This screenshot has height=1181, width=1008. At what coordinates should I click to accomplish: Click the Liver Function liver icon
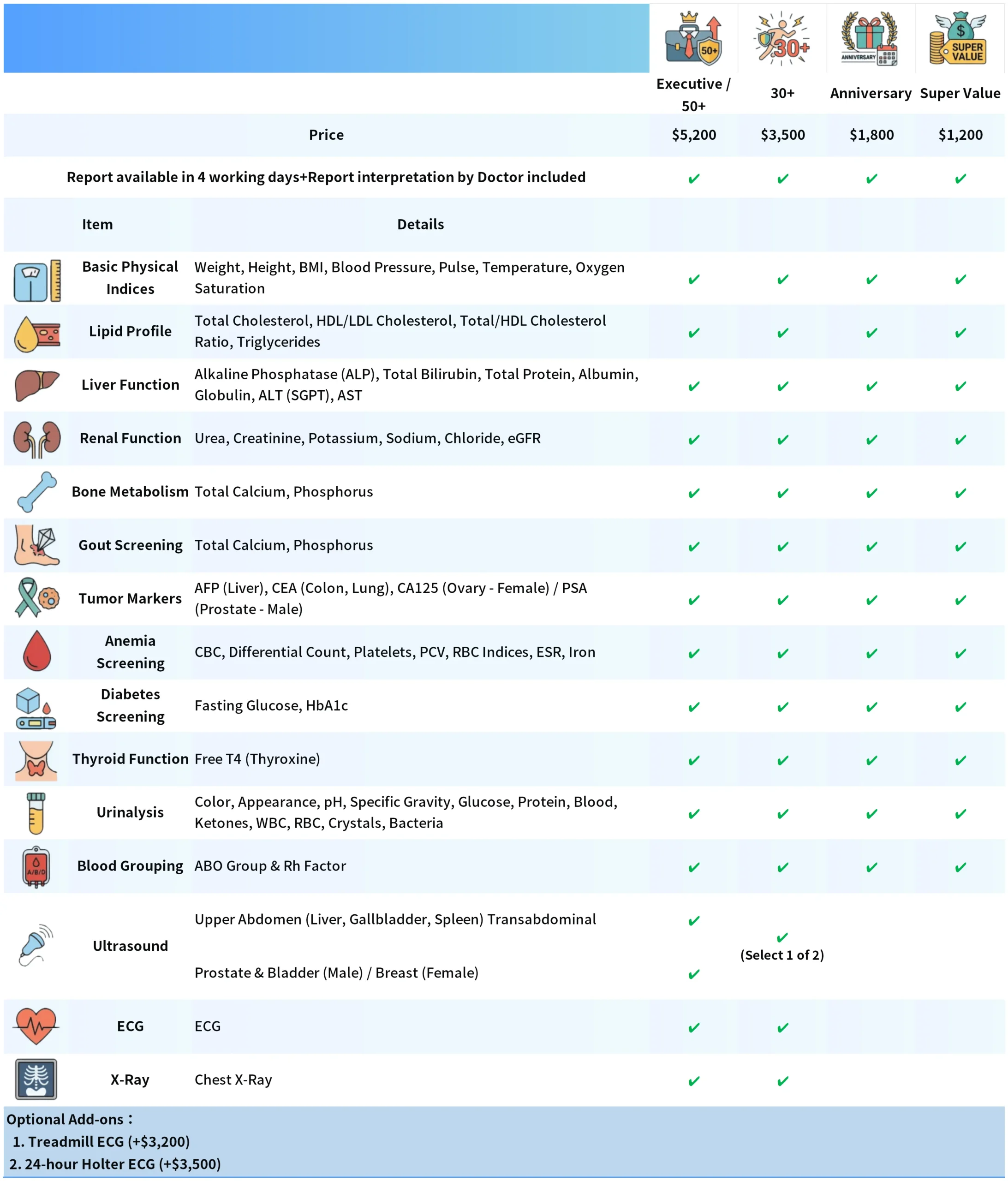[36, 385]
